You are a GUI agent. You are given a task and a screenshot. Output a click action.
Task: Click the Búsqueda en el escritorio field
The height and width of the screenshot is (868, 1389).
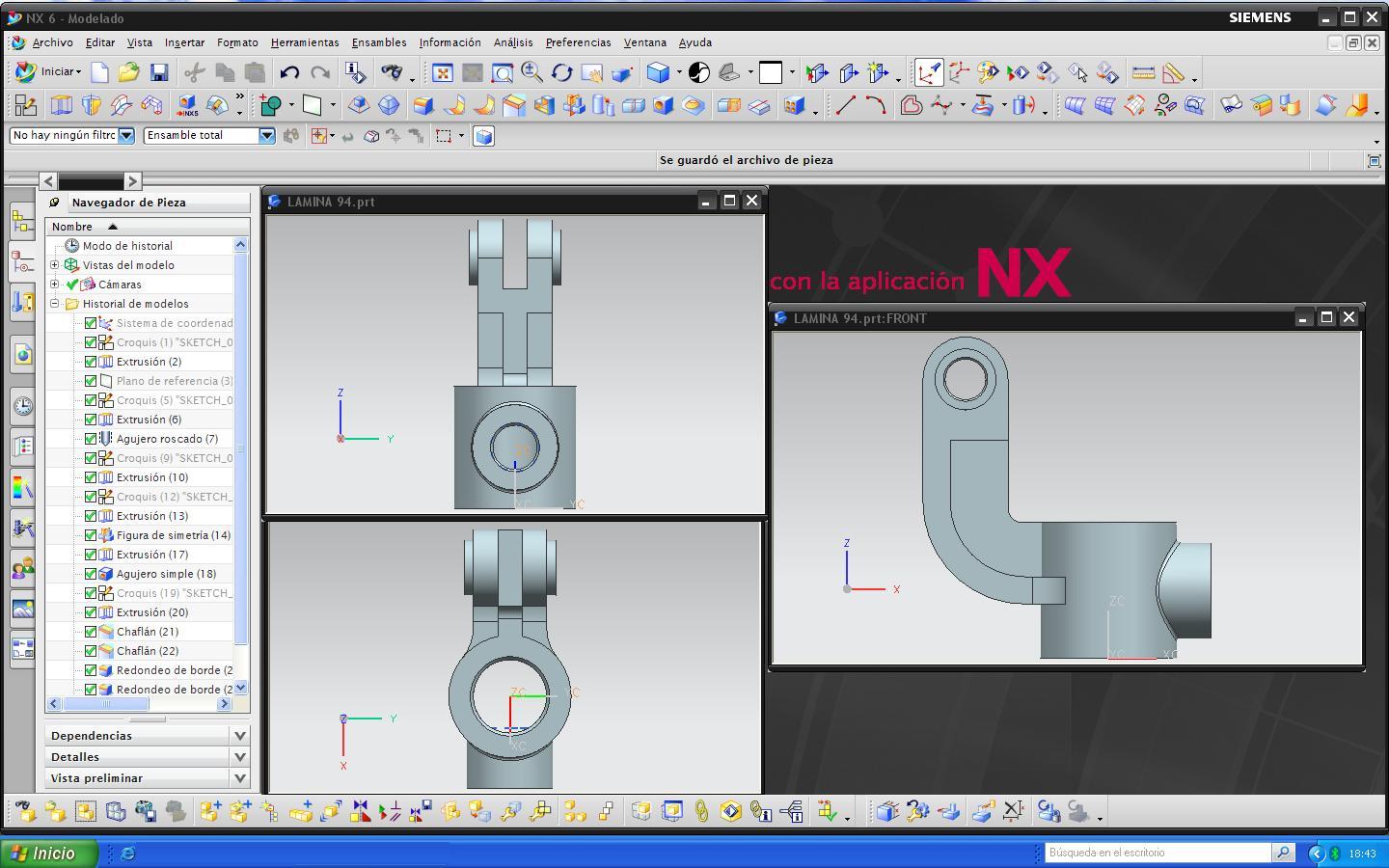1158,853
